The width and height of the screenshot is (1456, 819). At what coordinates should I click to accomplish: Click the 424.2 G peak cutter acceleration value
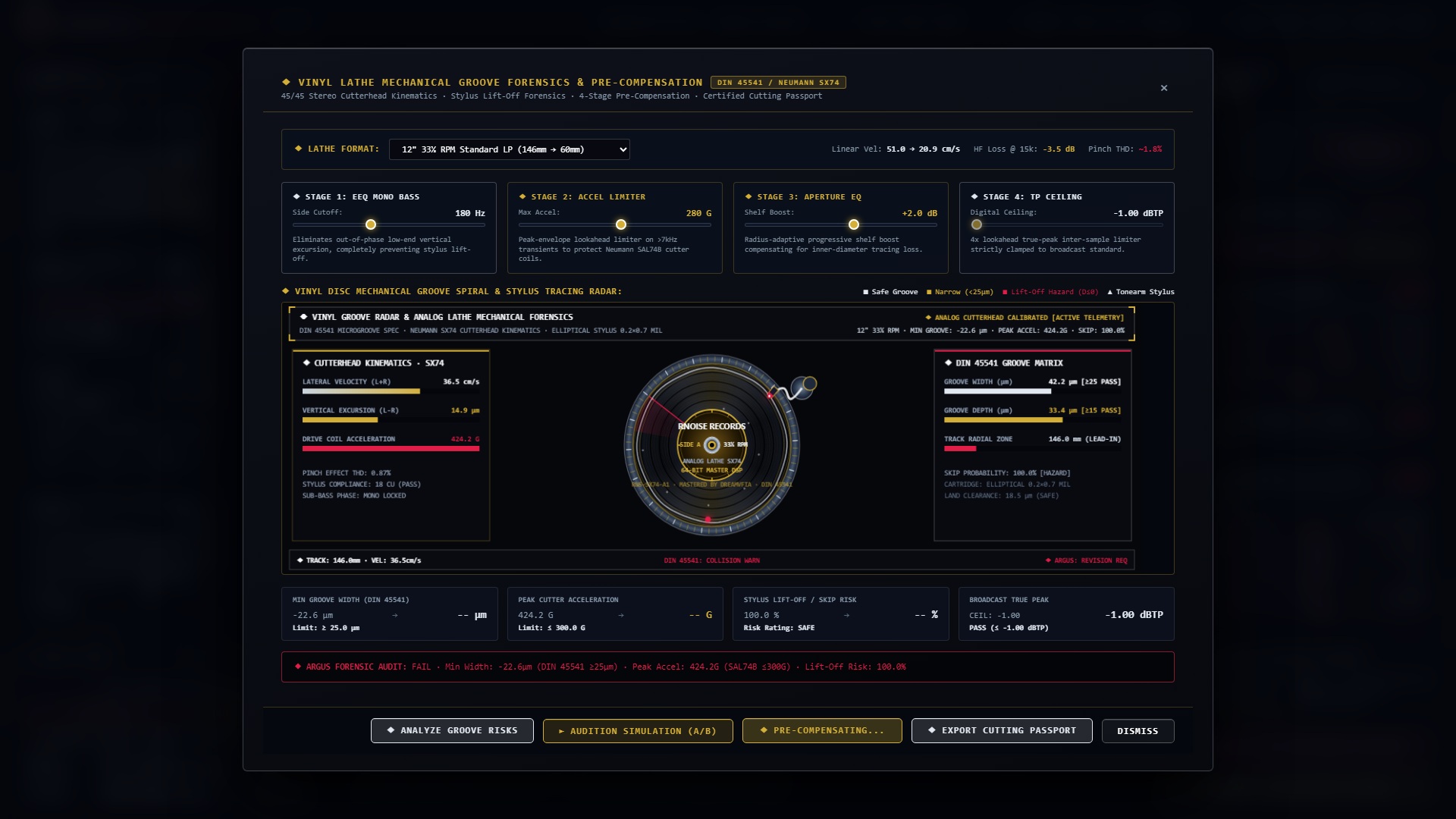(535, 615)
